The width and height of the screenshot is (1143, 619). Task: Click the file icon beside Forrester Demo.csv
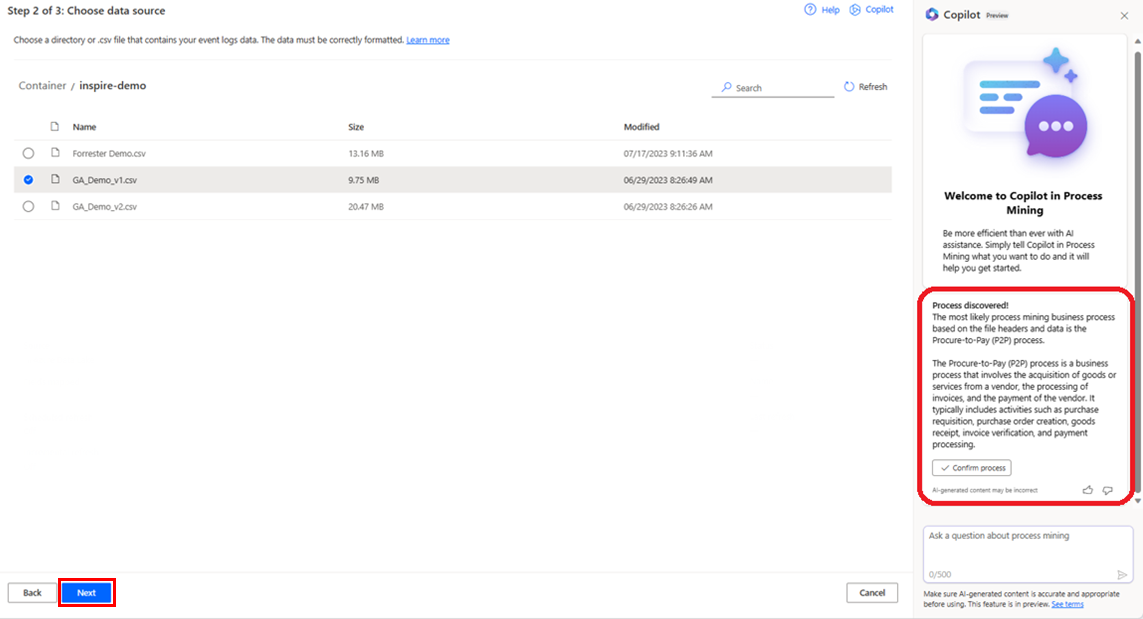click(x=55, y=153)
